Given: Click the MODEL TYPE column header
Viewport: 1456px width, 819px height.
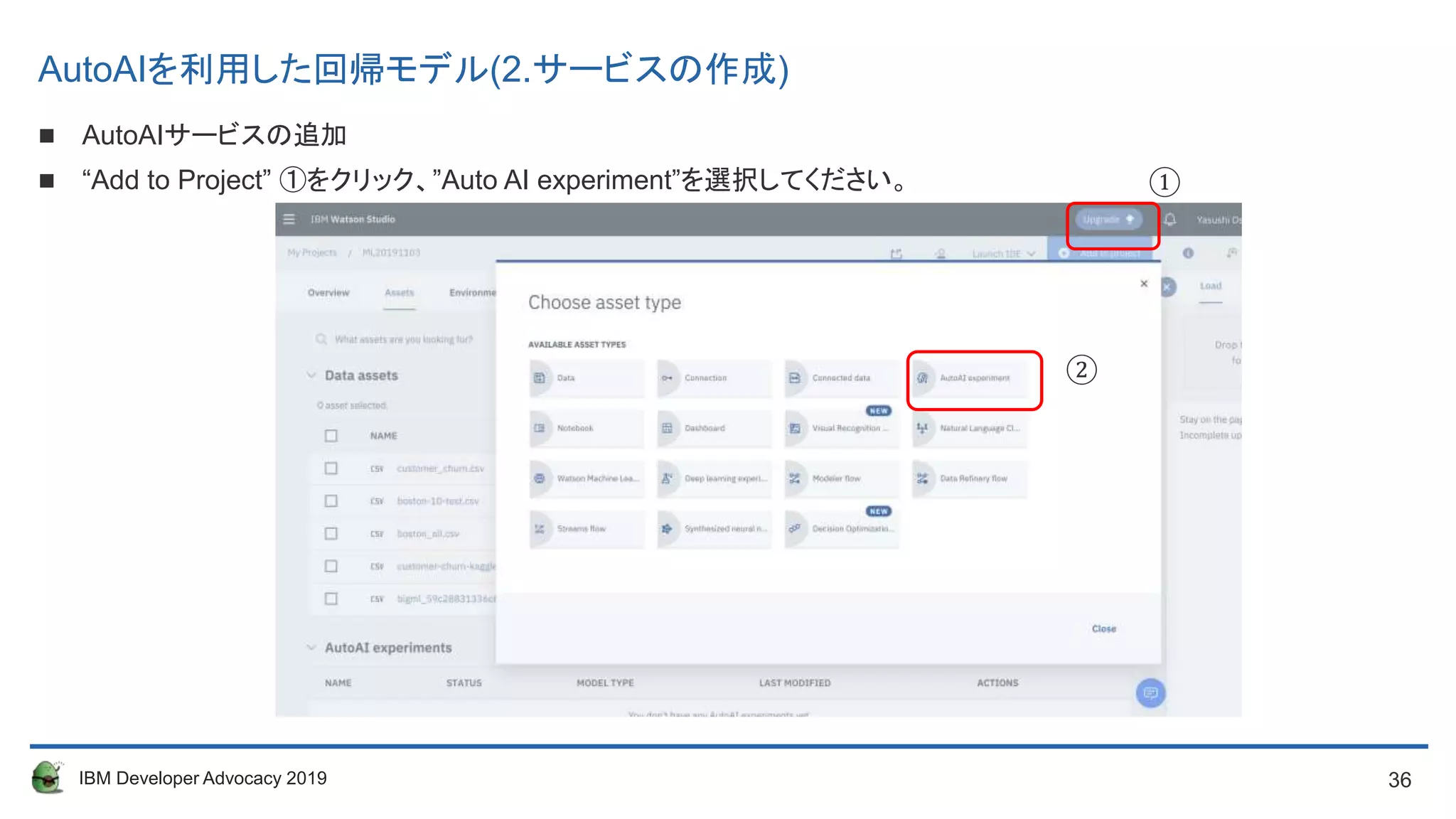Looking at the screenshot, I should click(605, 683).
